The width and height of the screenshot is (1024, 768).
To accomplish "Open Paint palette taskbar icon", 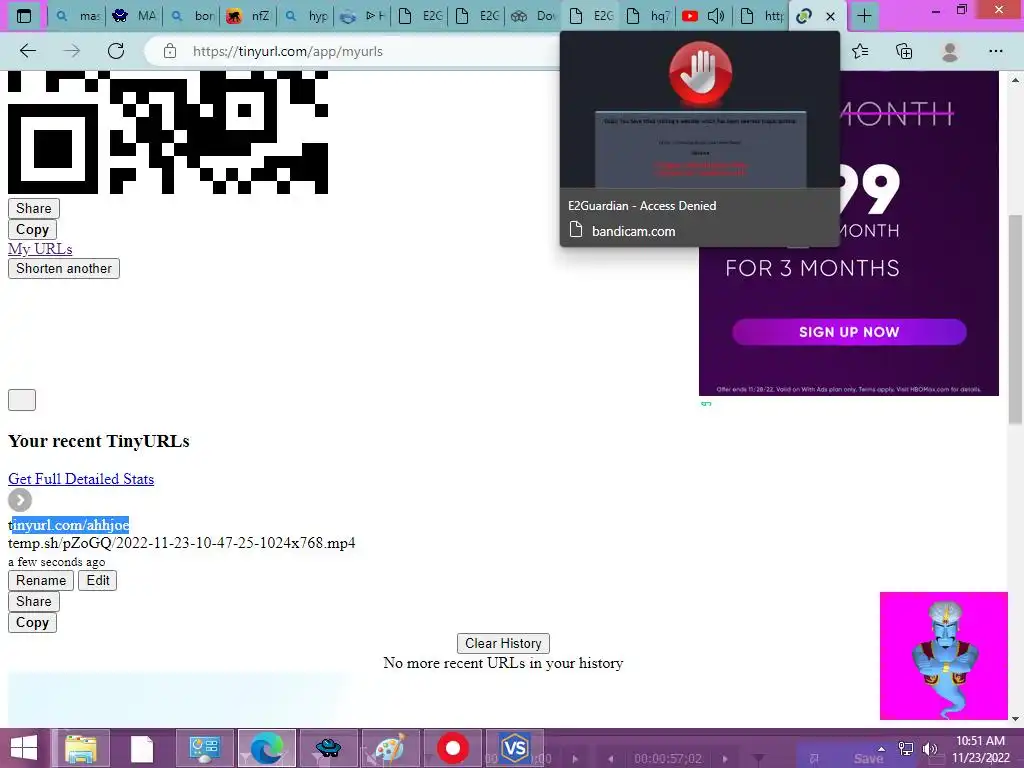I will (x=391, y=748).
